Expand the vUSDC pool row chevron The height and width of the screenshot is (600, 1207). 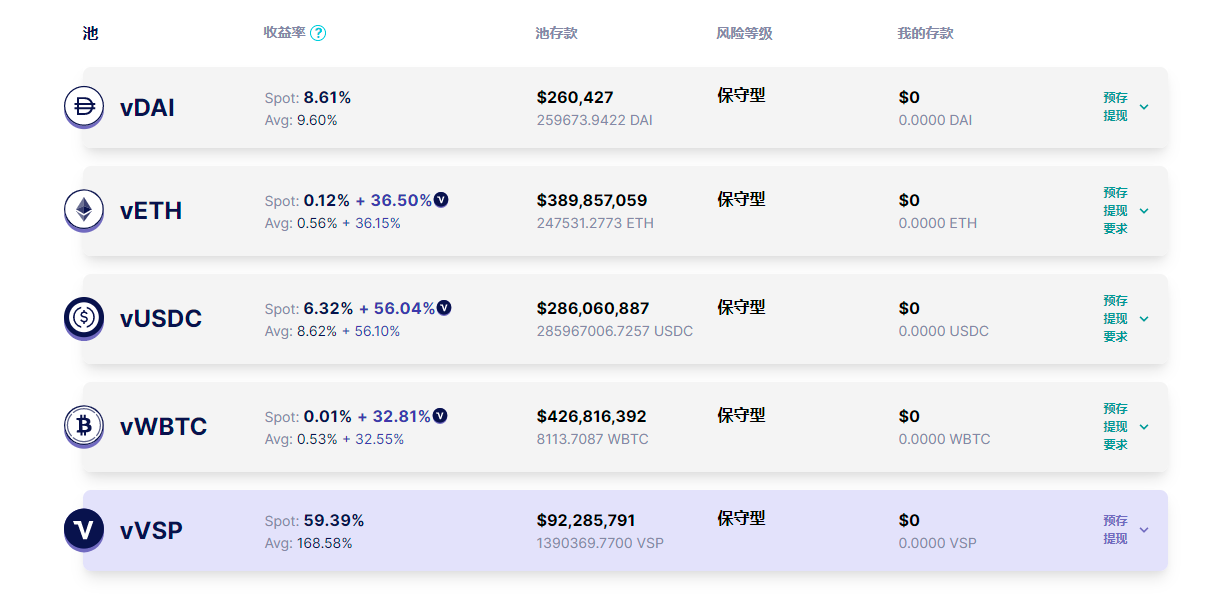point(1144,319)
